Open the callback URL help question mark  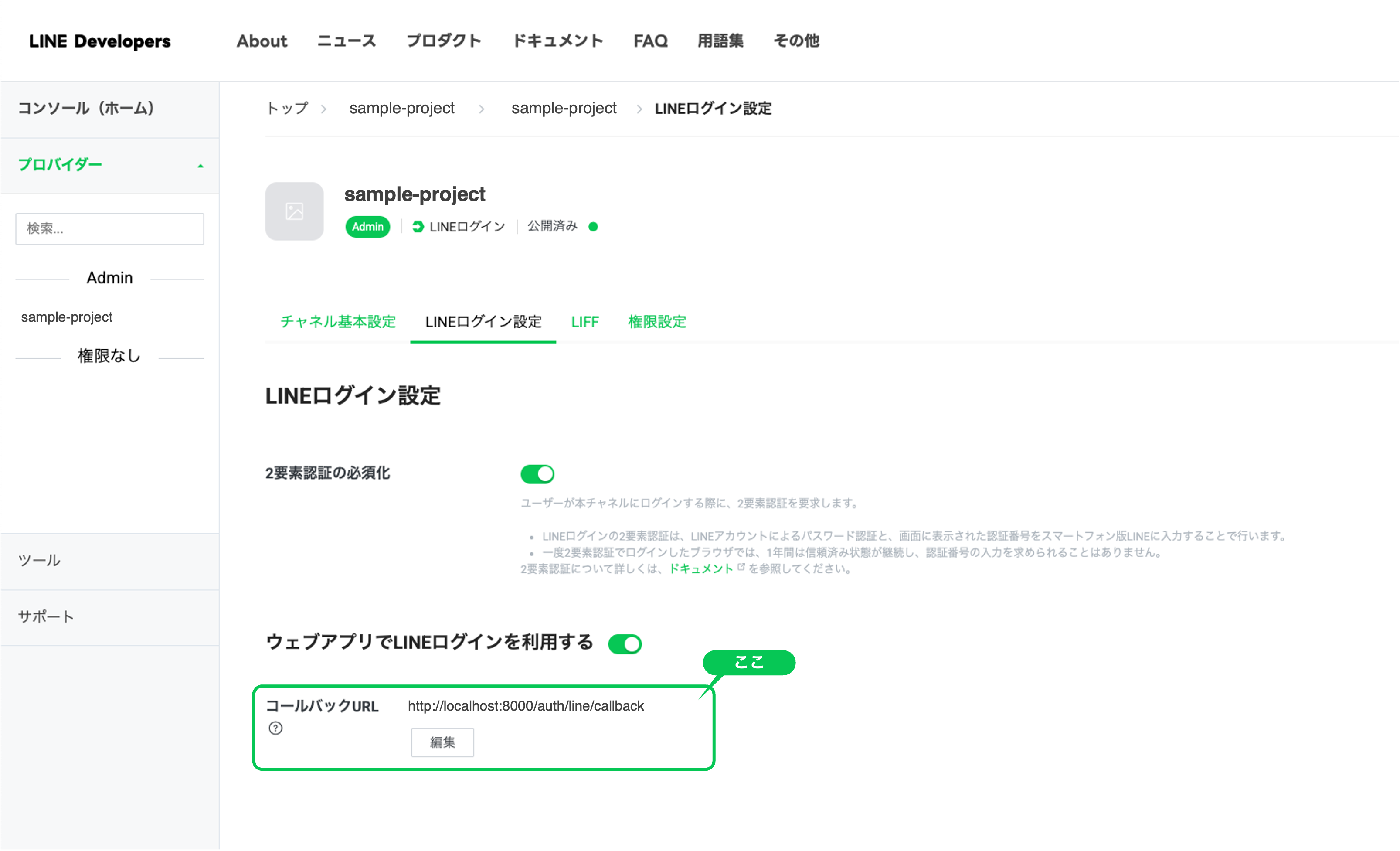275,728
